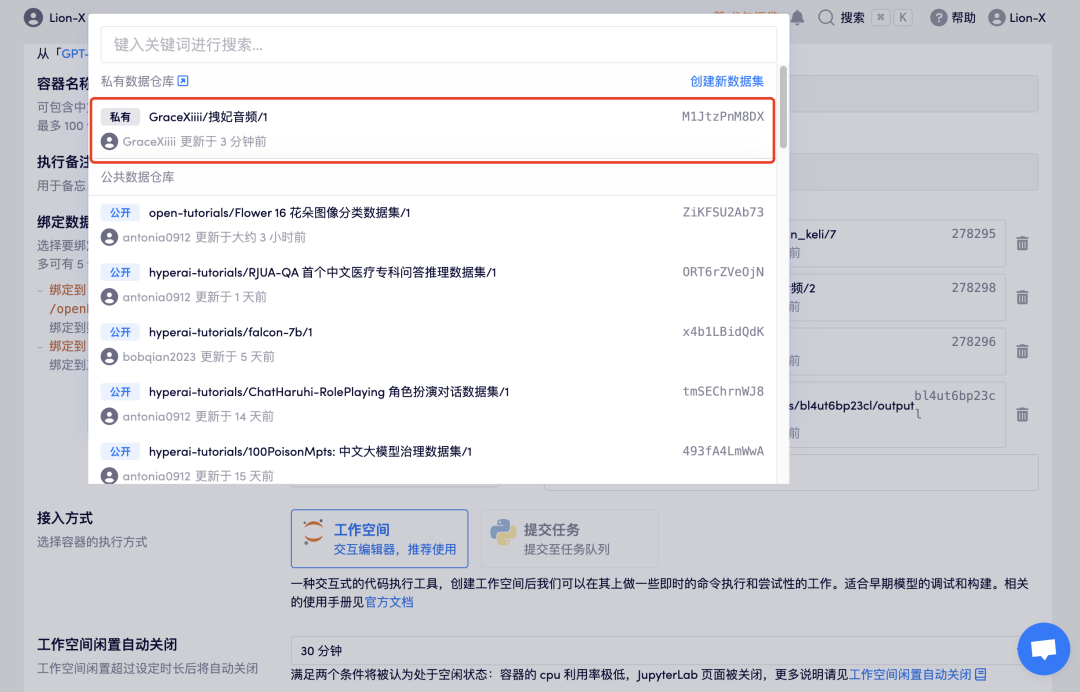Click the GraceXiiii author avatar icon
The width and height of the screenshot is (1080, 692).
pos(109,142)
